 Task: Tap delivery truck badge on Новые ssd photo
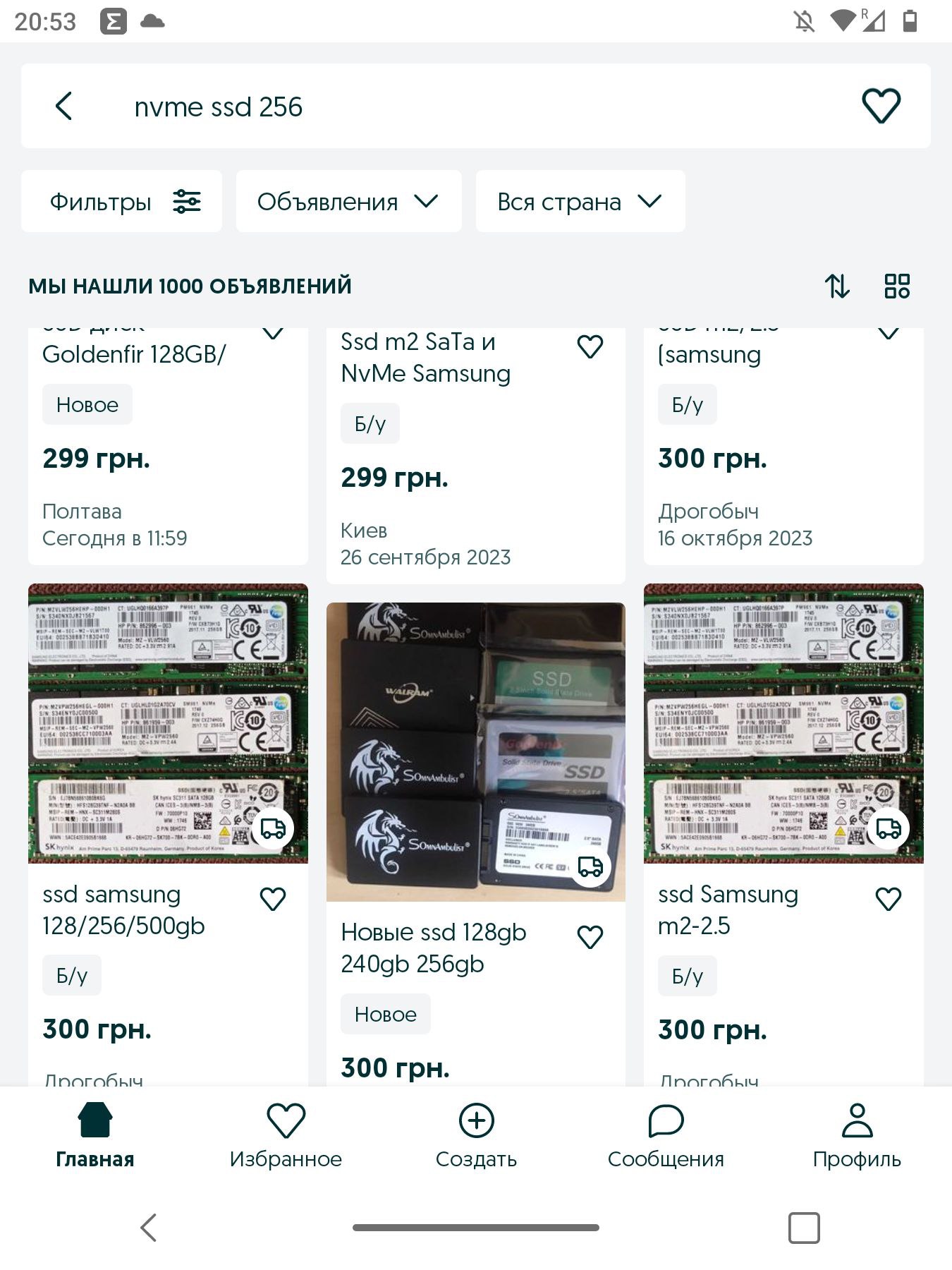[590, 866]
